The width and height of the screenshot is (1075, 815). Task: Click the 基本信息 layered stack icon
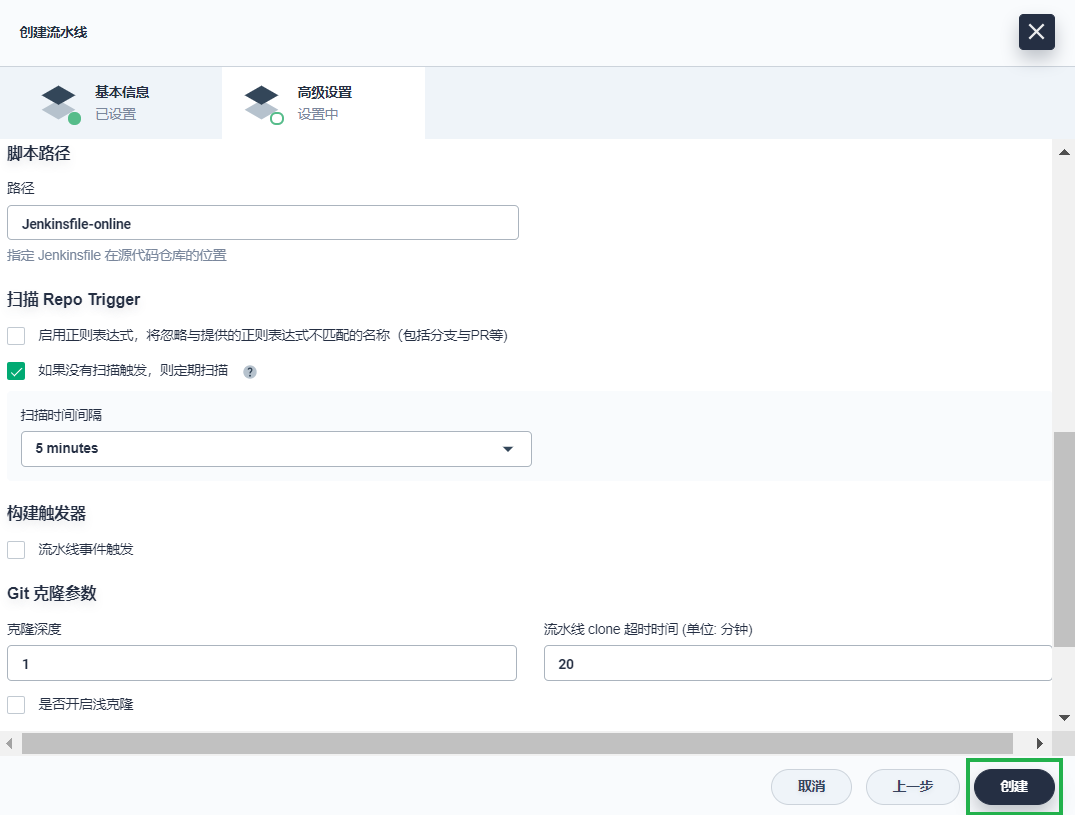pyautogui.click(x=60, y=104)
